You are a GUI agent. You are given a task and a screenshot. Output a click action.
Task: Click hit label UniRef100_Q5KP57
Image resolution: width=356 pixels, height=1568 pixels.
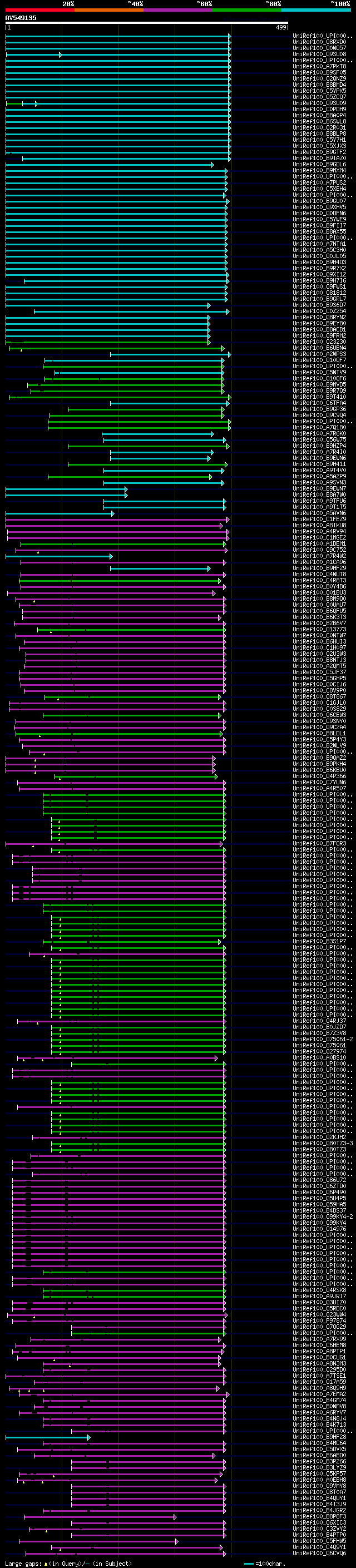319,1473
